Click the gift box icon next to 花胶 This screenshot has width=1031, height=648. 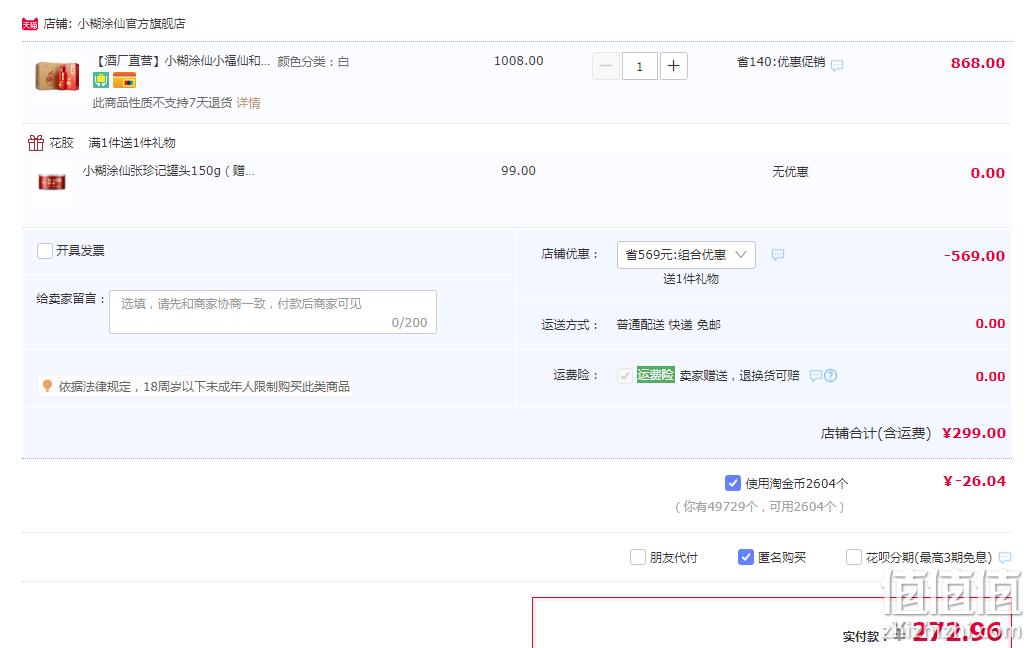[36, 143]
